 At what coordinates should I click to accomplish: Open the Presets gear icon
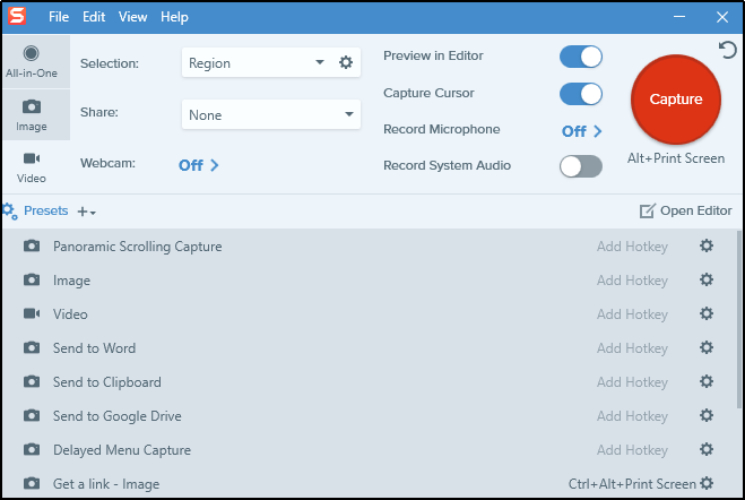pyautogui.click(x=9, y=211)
